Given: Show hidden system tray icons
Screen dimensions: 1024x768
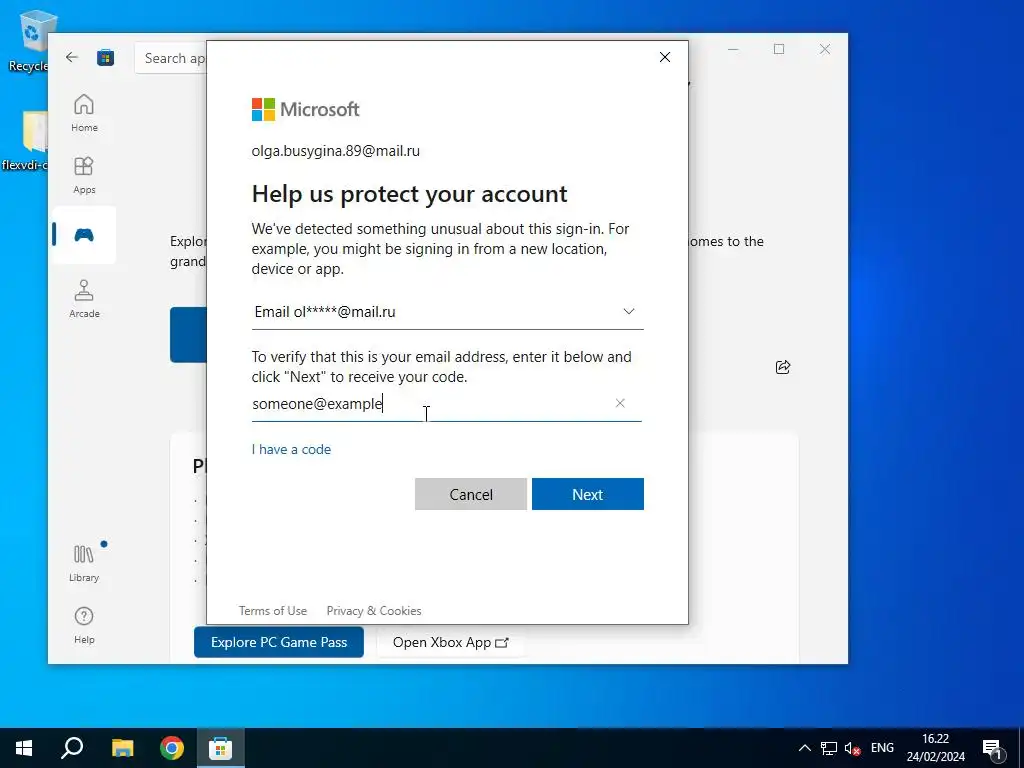Looking at the screenshot, I should click(x=805, y=748).
